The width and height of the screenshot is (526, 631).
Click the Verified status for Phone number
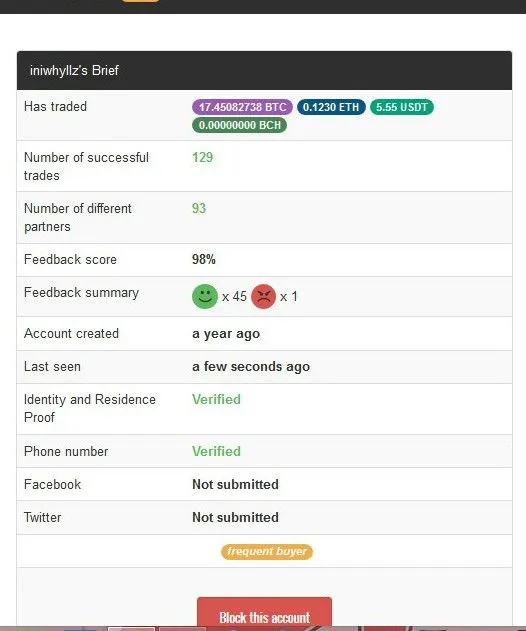pyautogui.click(x=216, y=451)
